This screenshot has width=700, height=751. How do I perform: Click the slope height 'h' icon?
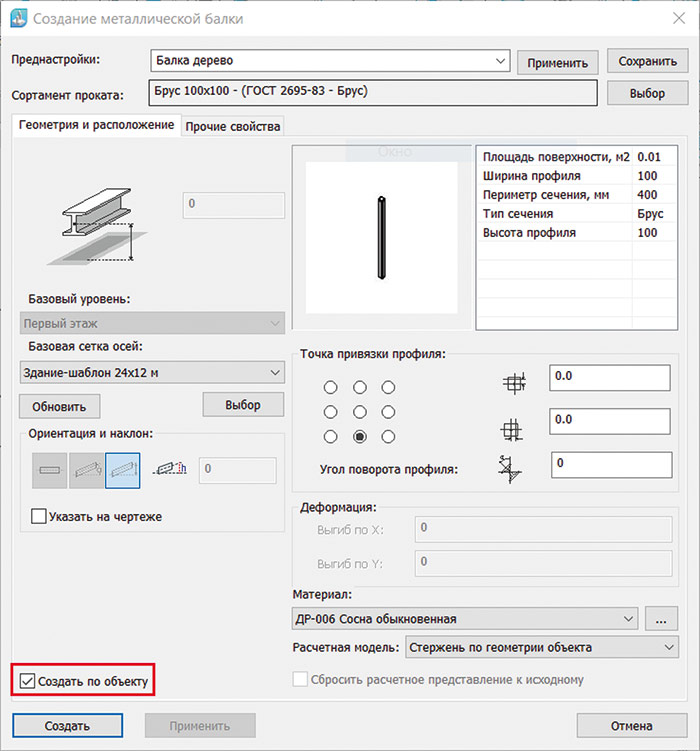tap(170, 468)
